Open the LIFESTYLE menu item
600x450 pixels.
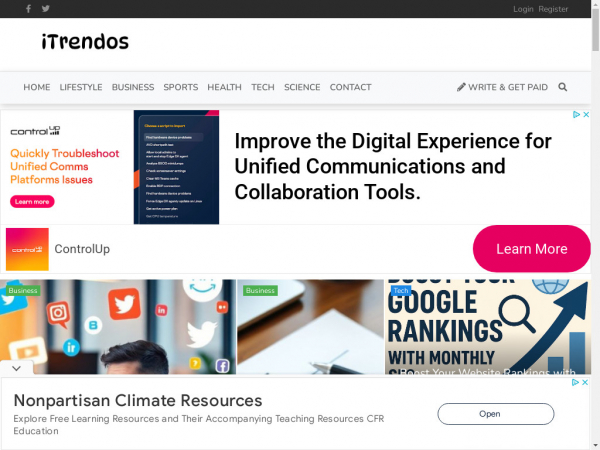click(81, 87)
